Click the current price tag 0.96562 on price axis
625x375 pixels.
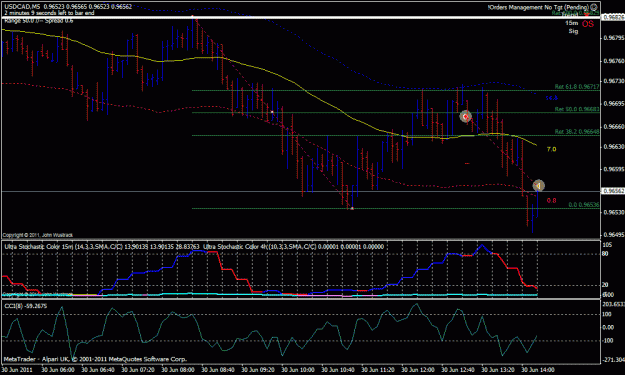coord(613,191)
